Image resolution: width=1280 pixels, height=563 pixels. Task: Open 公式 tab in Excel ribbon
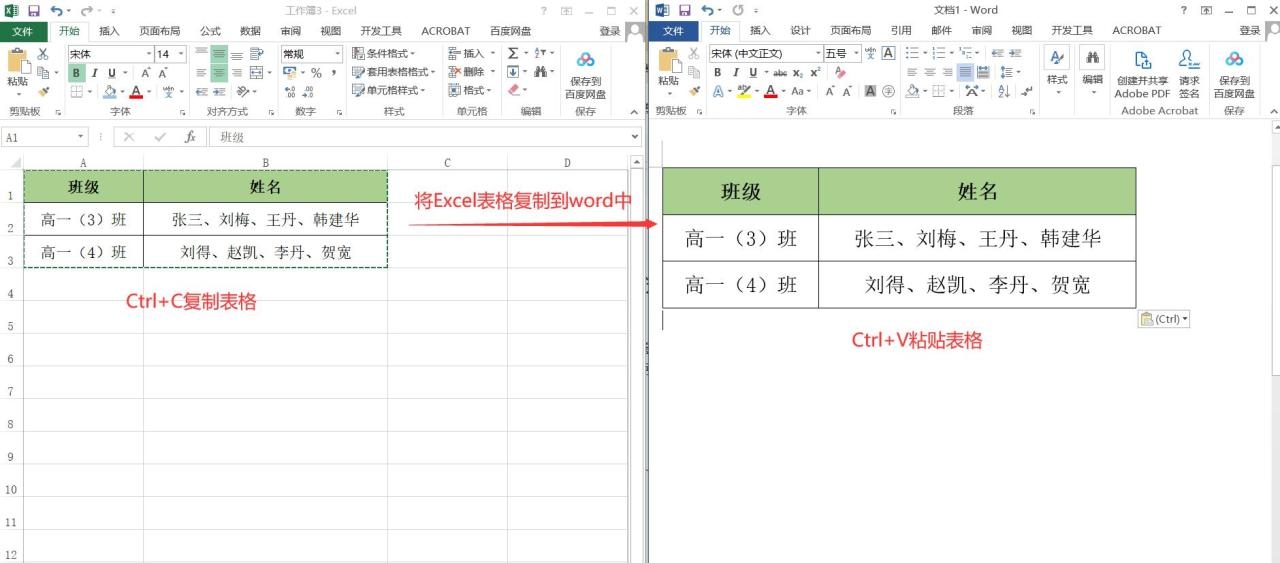(x=210, y=31)
